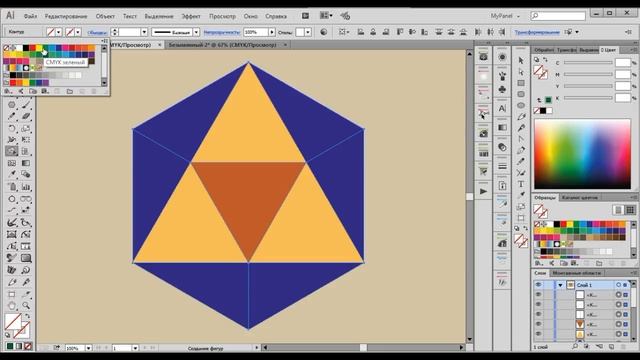Click the Непрозрачность link

pyautogui.click(x=222, y=32)
